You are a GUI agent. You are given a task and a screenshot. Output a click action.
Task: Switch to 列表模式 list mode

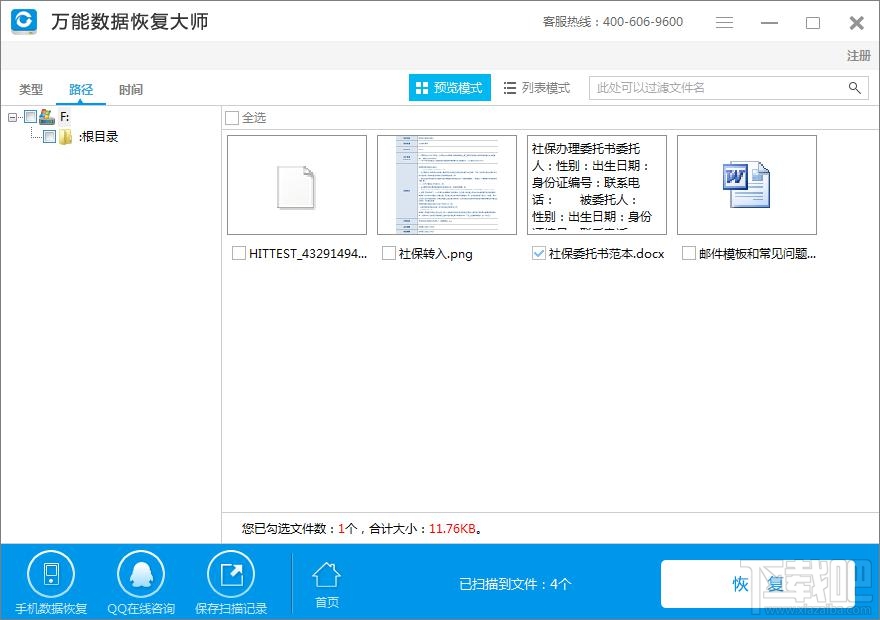537,87
